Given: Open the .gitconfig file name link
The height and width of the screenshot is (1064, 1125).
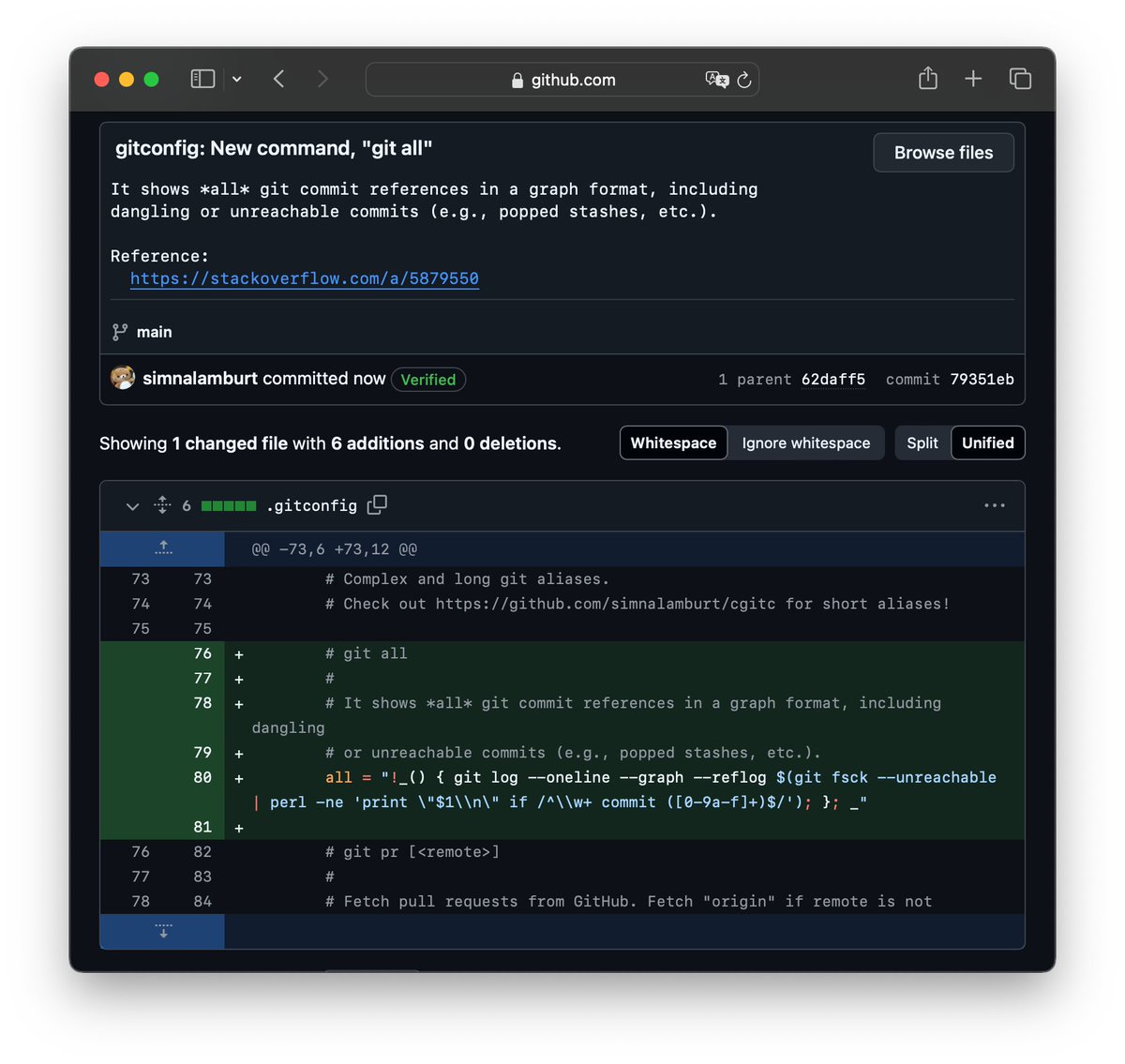Looking at the screenshot, I should tap(312, 506).
